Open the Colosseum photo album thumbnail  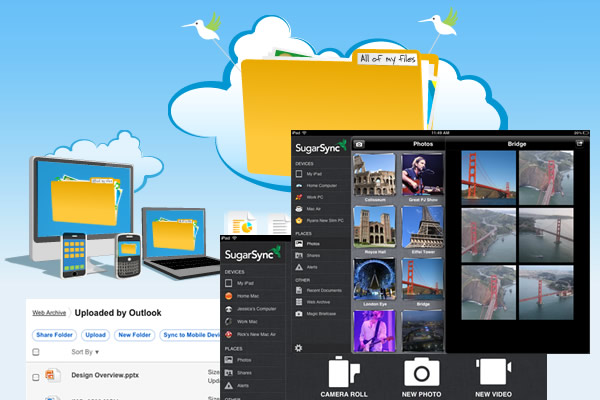coord(375,175)
